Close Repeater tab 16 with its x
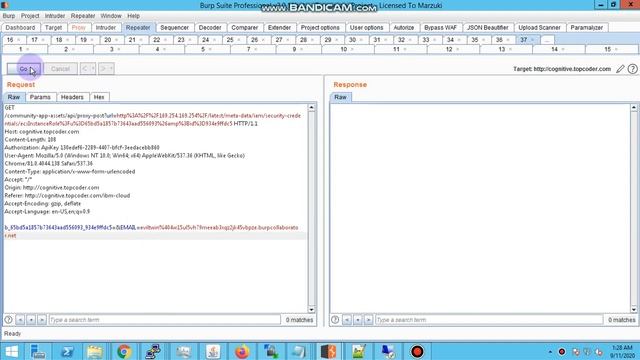Image resolution: width=640 pixels, height=360 pixels. (x=18, y=40)
